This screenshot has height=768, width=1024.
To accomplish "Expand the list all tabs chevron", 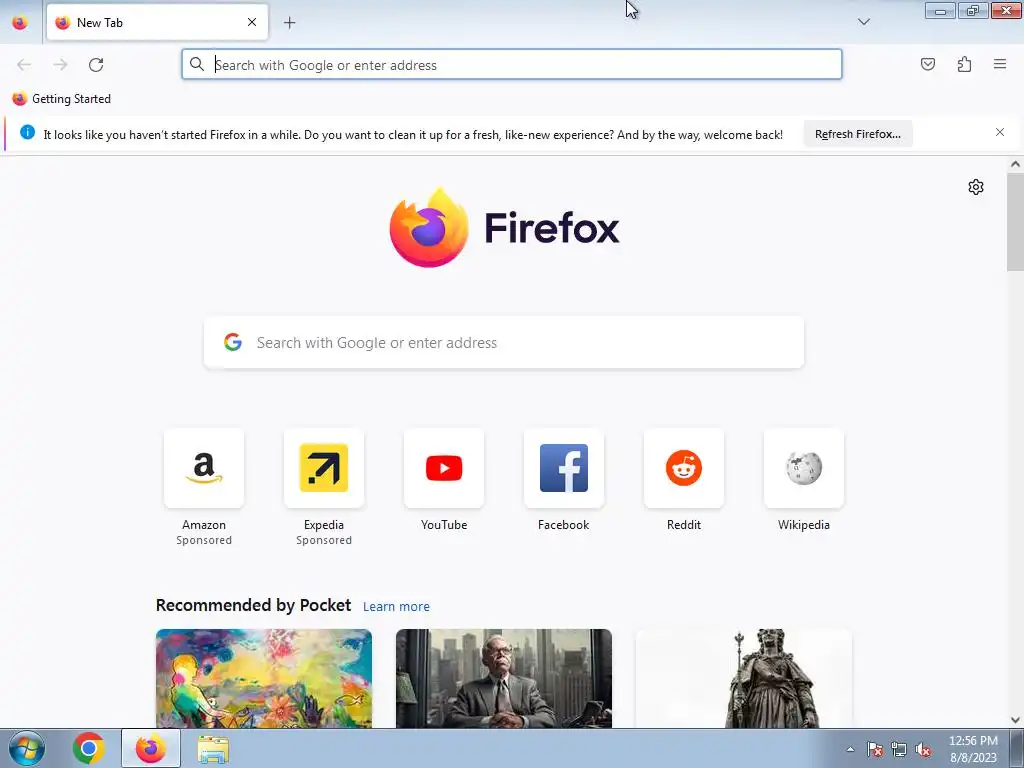I will 863,22.
